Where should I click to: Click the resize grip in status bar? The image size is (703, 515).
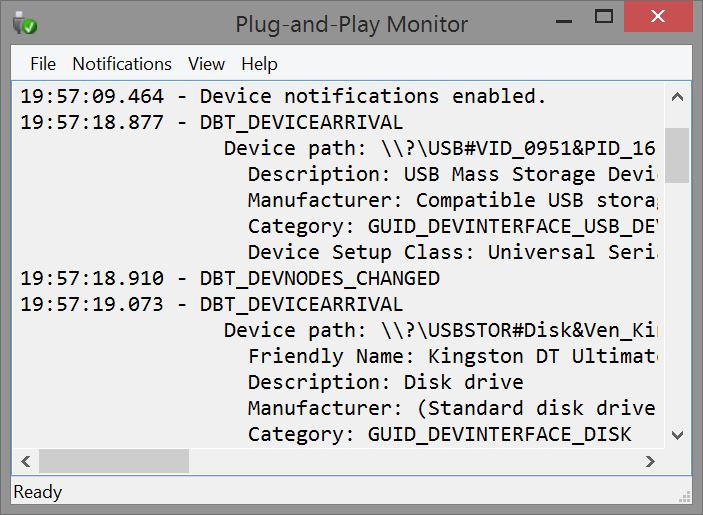pyautogui.click(x=685, y=497)
